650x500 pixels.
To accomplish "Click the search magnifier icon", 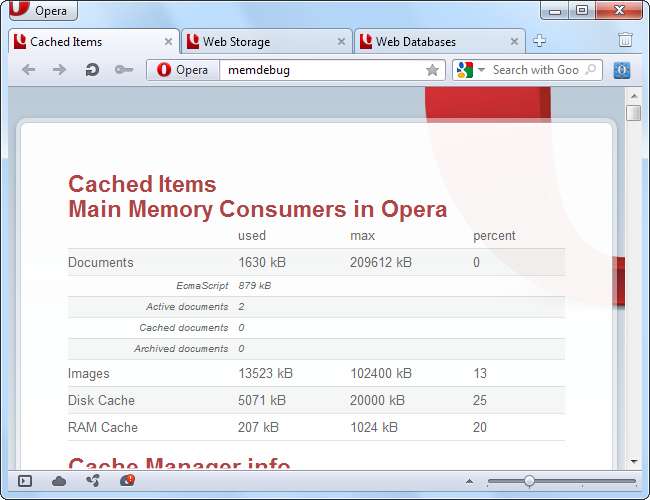I will 591,70.
